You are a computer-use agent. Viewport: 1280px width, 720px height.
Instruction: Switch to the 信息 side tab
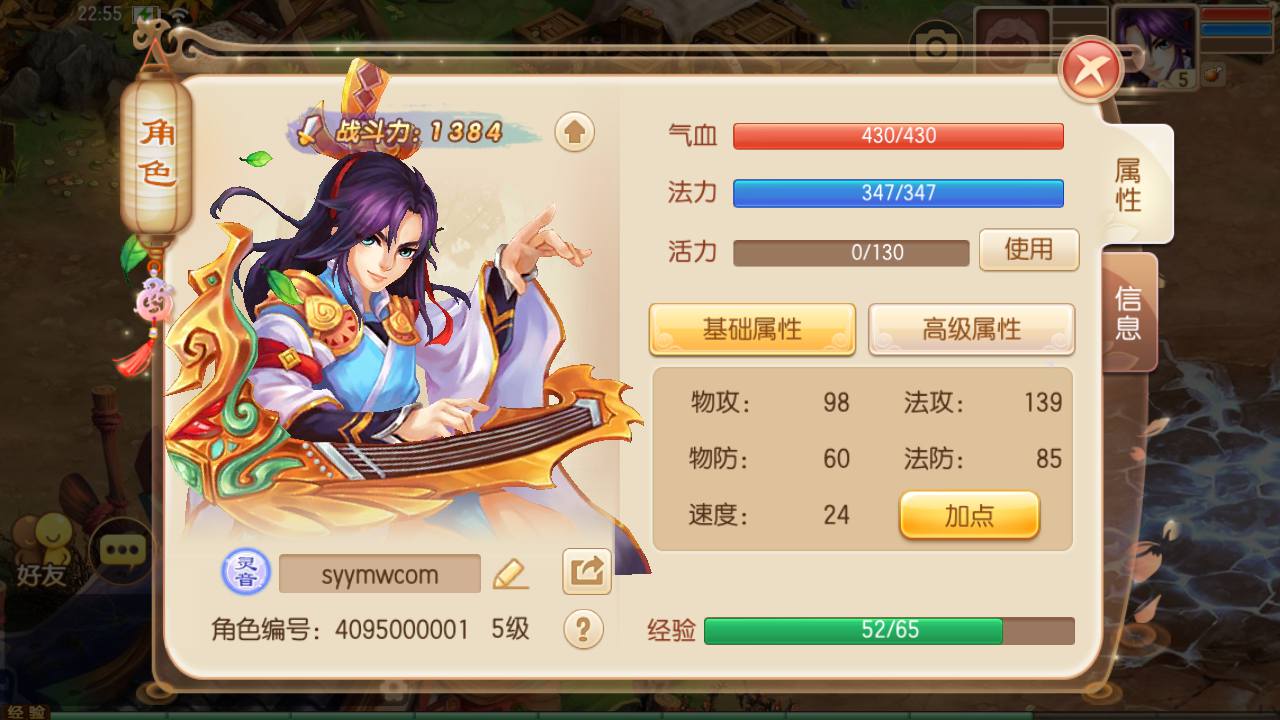(1129, 312)
